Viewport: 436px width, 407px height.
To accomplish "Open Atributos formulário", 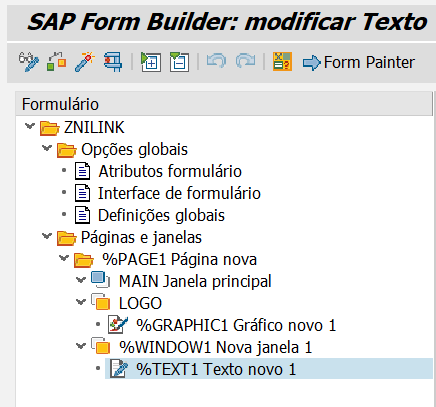I will pyautogui.click(x=170, y=171).
